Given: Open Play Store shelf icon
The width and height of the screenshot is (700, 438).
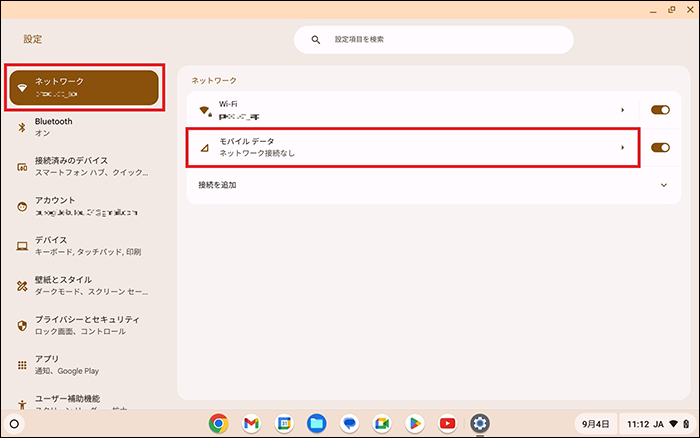Looking at the screenshot, I should point(415,423).
